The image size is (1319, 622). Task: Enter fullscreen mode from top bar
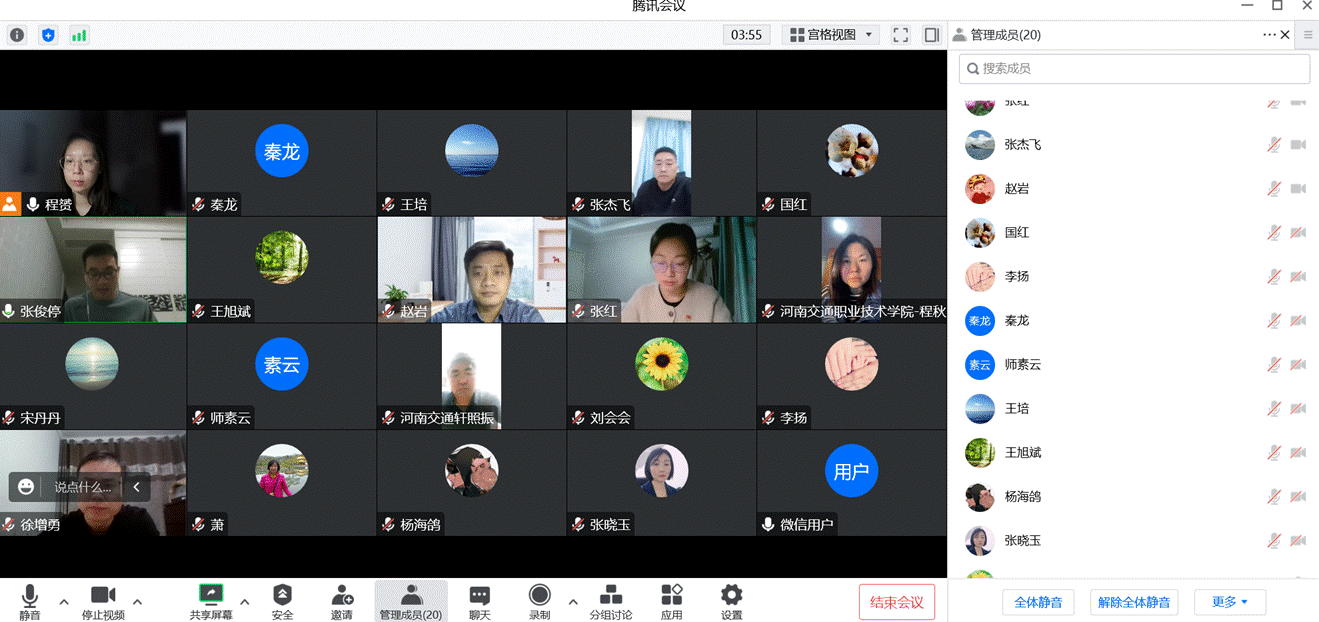[x=900, y=35]
